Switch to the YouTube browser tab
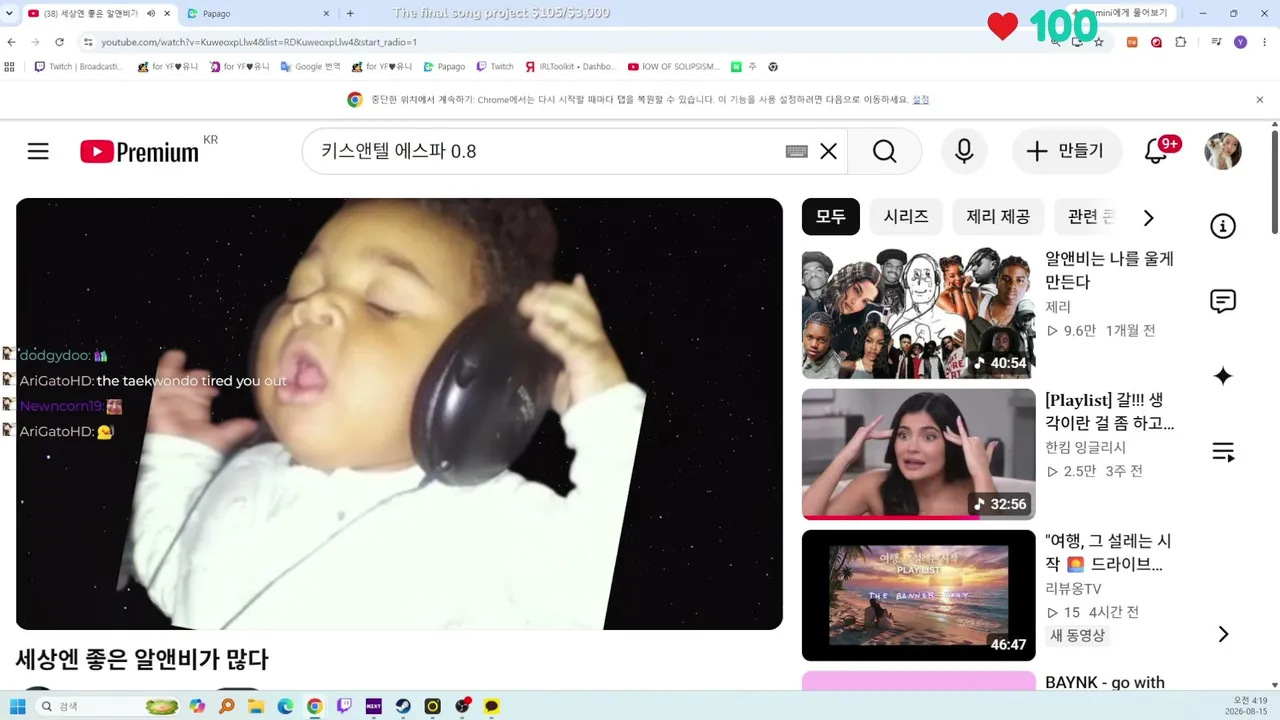This screenshot has width=1280, height=720. tap(100, 13)
